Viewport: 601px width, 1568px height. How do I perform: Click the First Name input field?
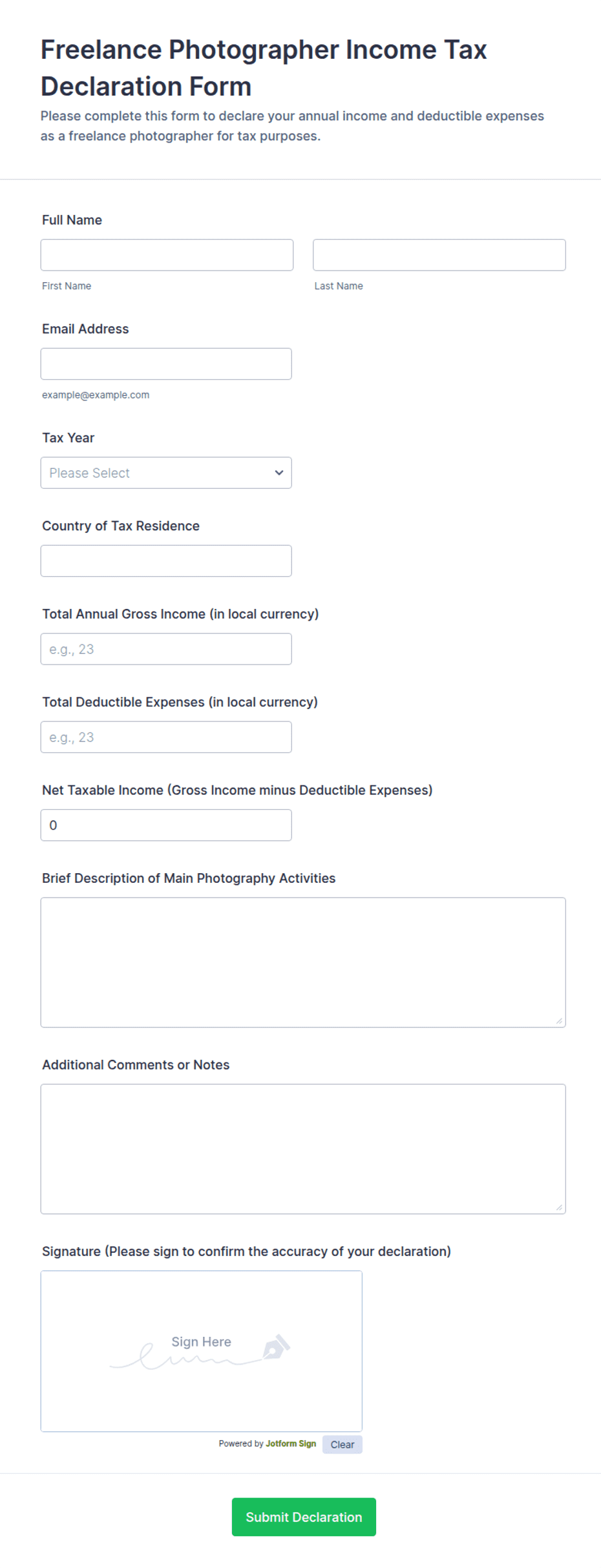coord(167,255)
